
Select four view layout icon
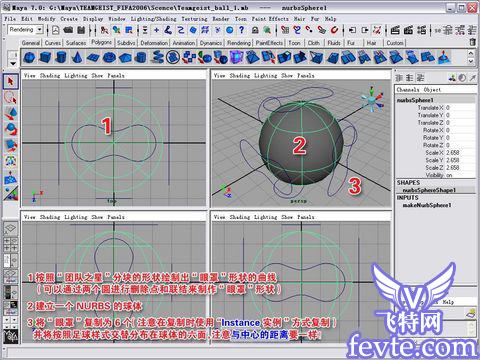pyautogui.click(x=11, y=244)
